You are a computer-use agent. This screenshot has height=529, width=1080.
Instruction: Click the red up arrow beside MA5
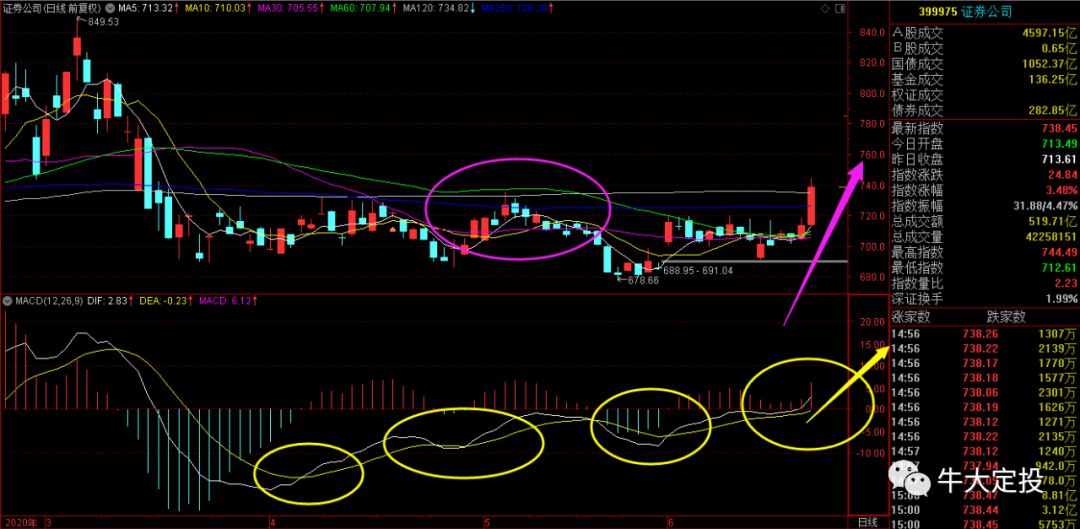(178, 8)
